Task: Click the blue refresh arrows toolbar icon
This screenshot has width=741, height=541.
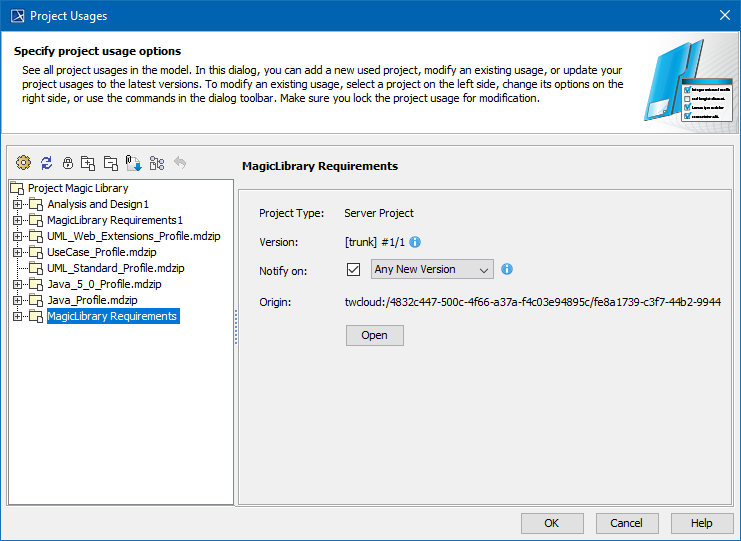Action: point(46,162)
